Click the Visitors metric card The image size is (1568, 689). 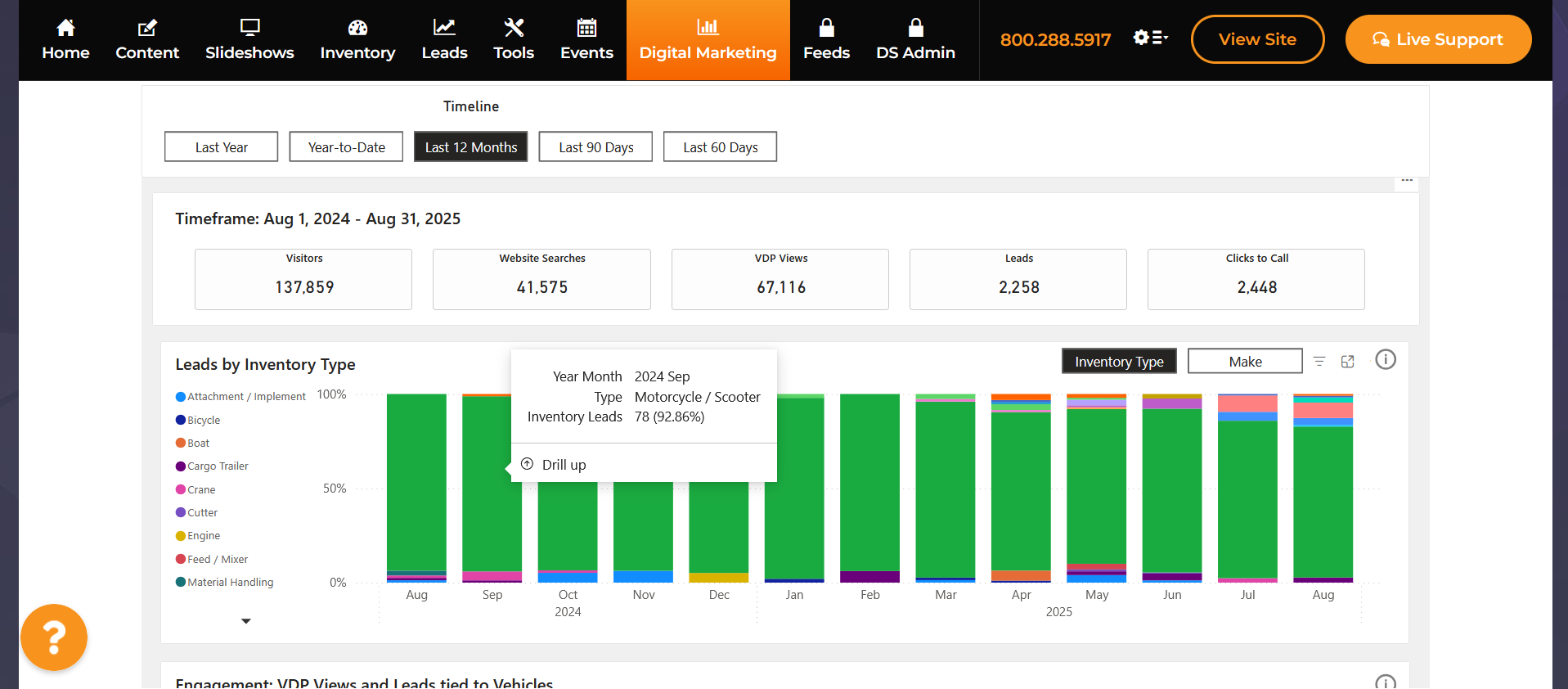point(303,279)
